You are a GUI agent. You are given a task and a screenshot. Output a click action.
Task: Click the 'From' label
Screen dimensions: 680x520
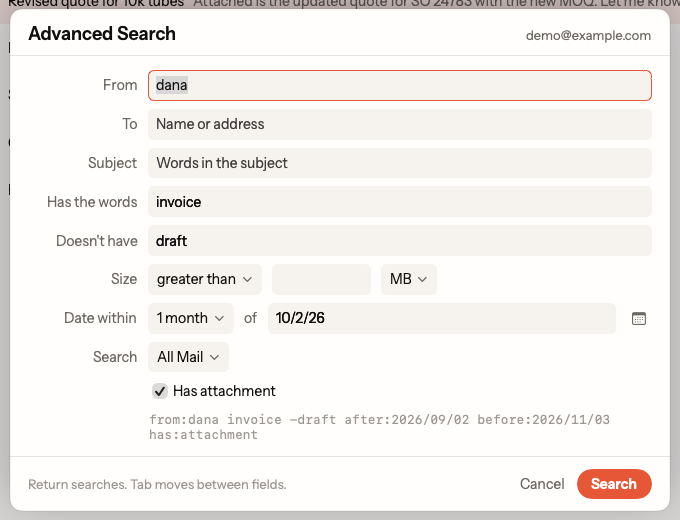pyautogui.click(x=120, y=85)
